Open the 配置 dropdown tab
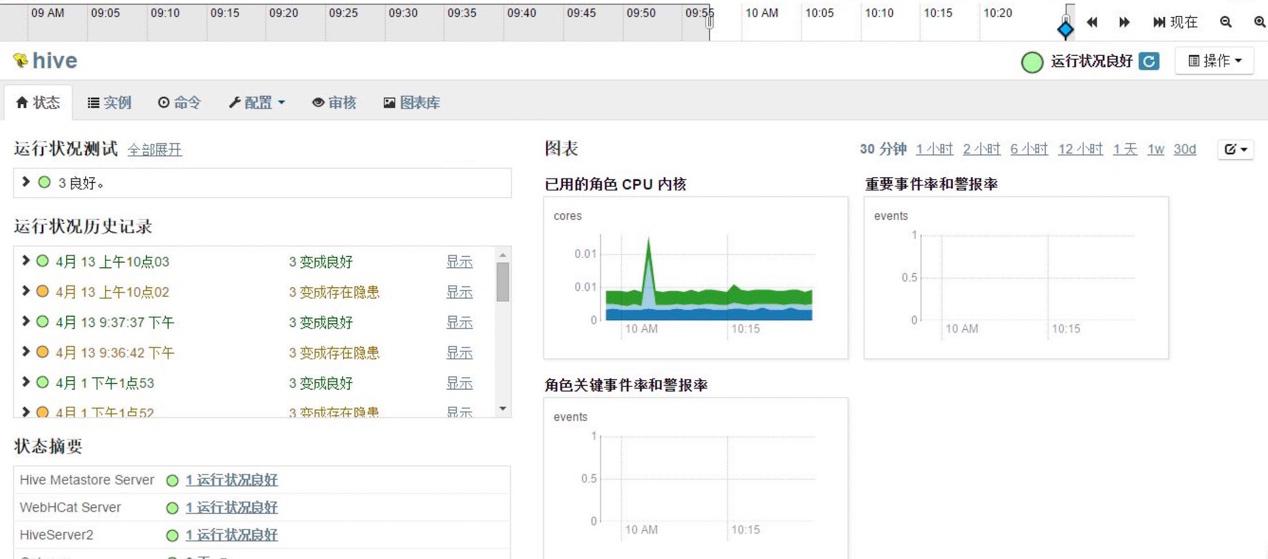Viewport: 1268px width, 559px height. [256, 102]
